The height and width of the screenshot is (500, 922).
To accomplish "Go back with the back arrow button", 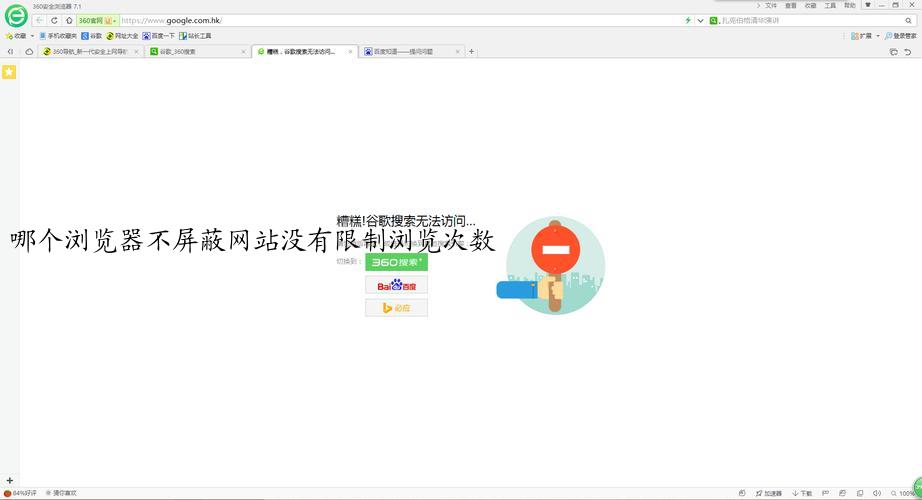I will 39,21.
